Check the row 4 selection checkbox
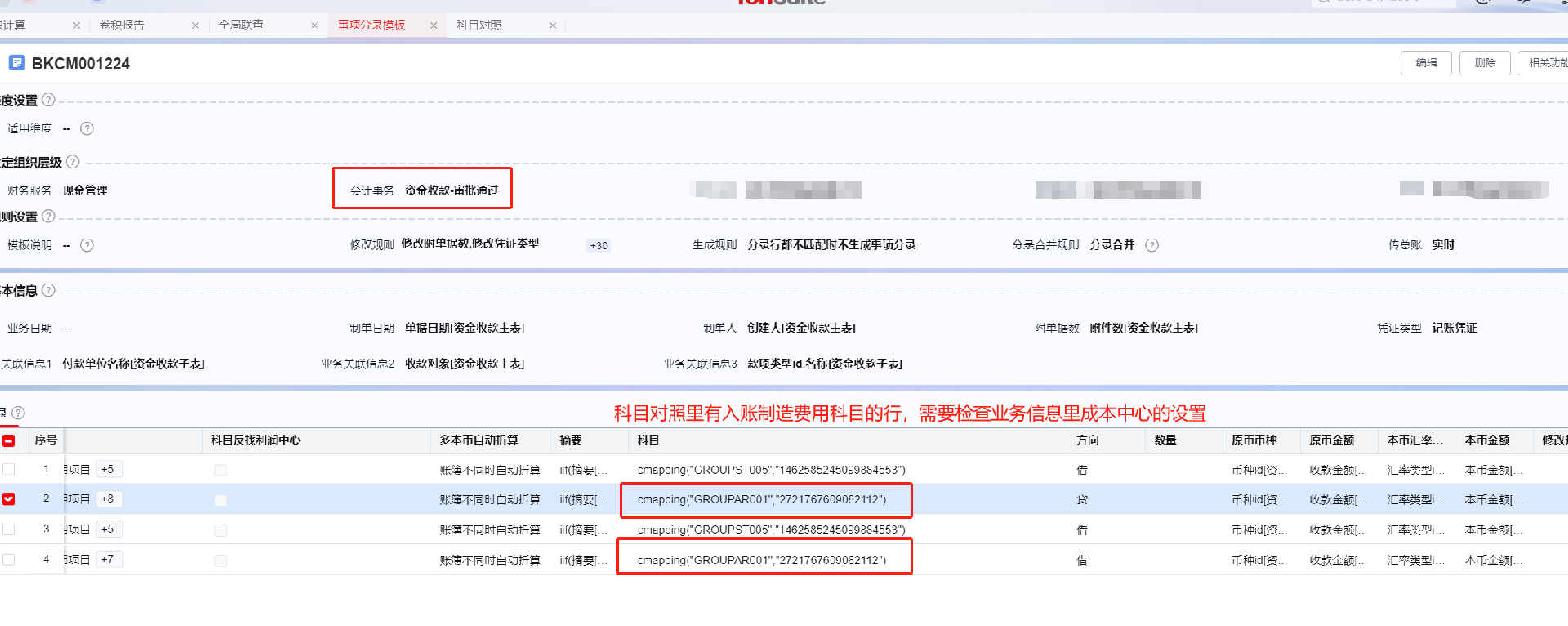This screenshot has height=626, width=1568. click(9, 560)
